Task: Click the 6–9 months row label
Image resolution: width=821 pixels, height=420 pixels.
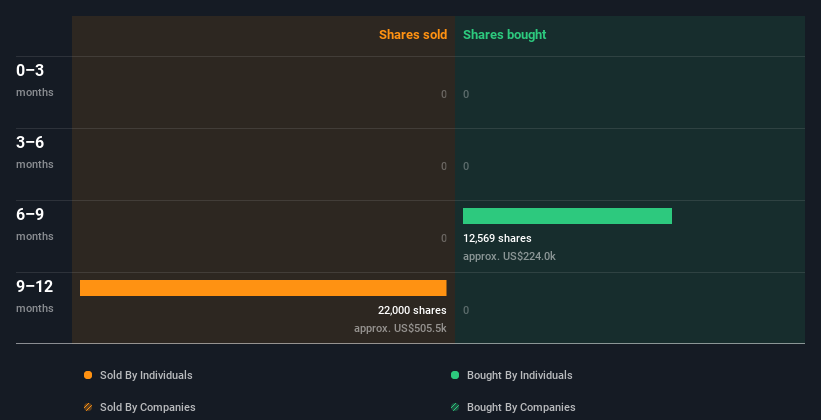Action: tap(35, 224)
